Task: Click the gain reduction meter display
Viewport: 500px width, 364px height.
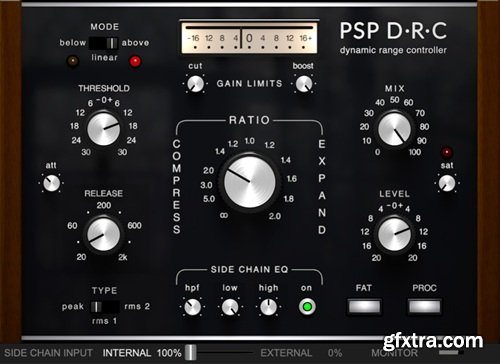Action: point(249,37)
